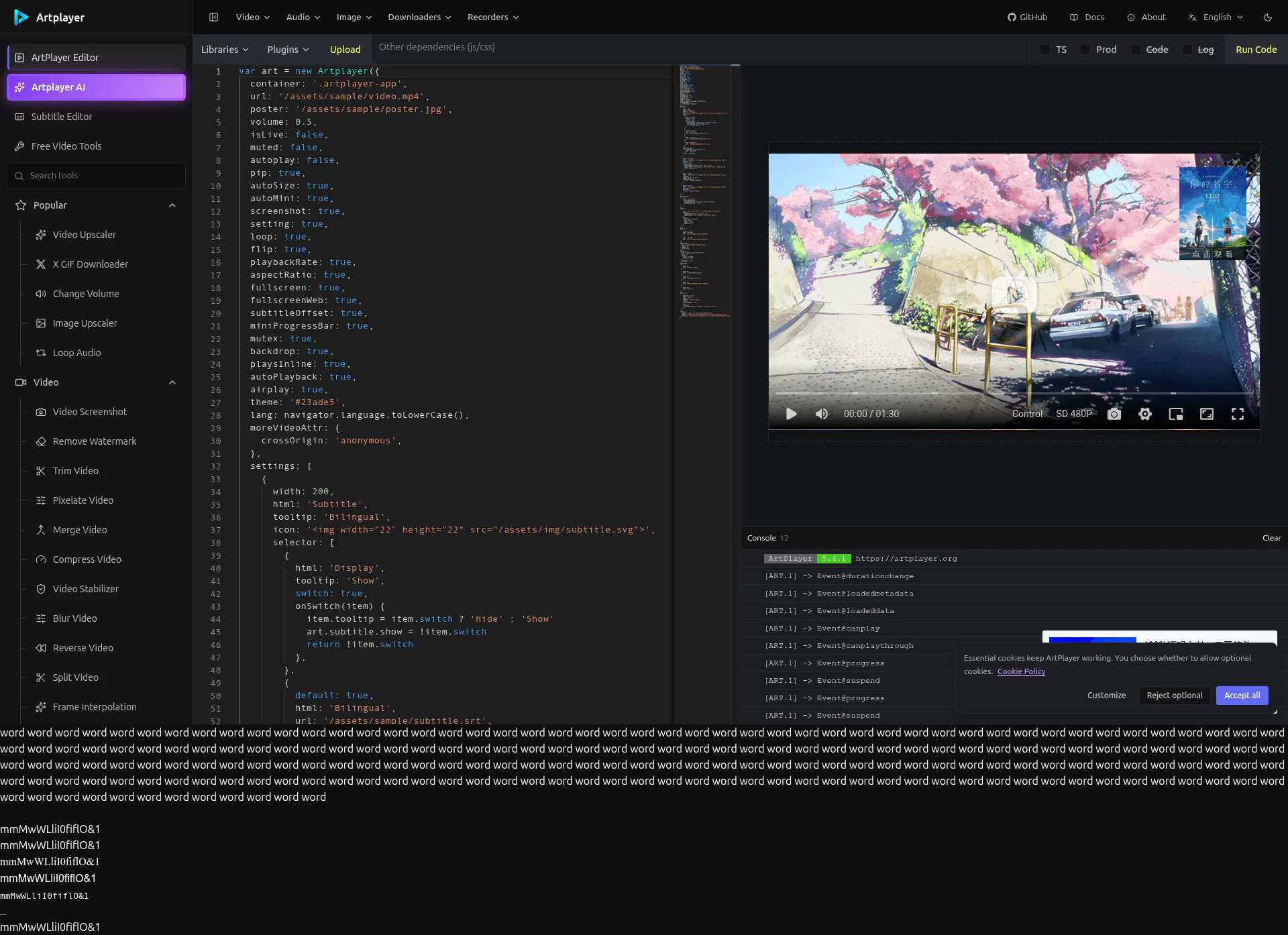Viewport: 1288px width, 935px height.
Task: Open the Cookie Policy link
Action: click(1021, 671)
